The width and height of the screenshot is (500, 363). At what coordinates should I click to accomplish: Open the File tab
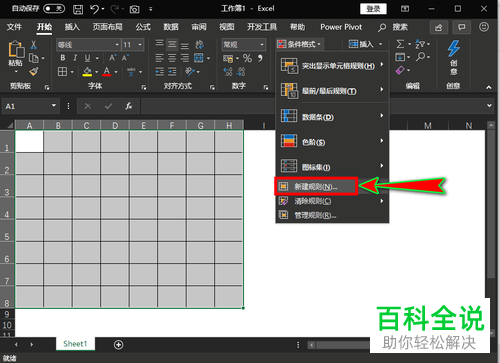pyautogui.click(x=14, y=27)
